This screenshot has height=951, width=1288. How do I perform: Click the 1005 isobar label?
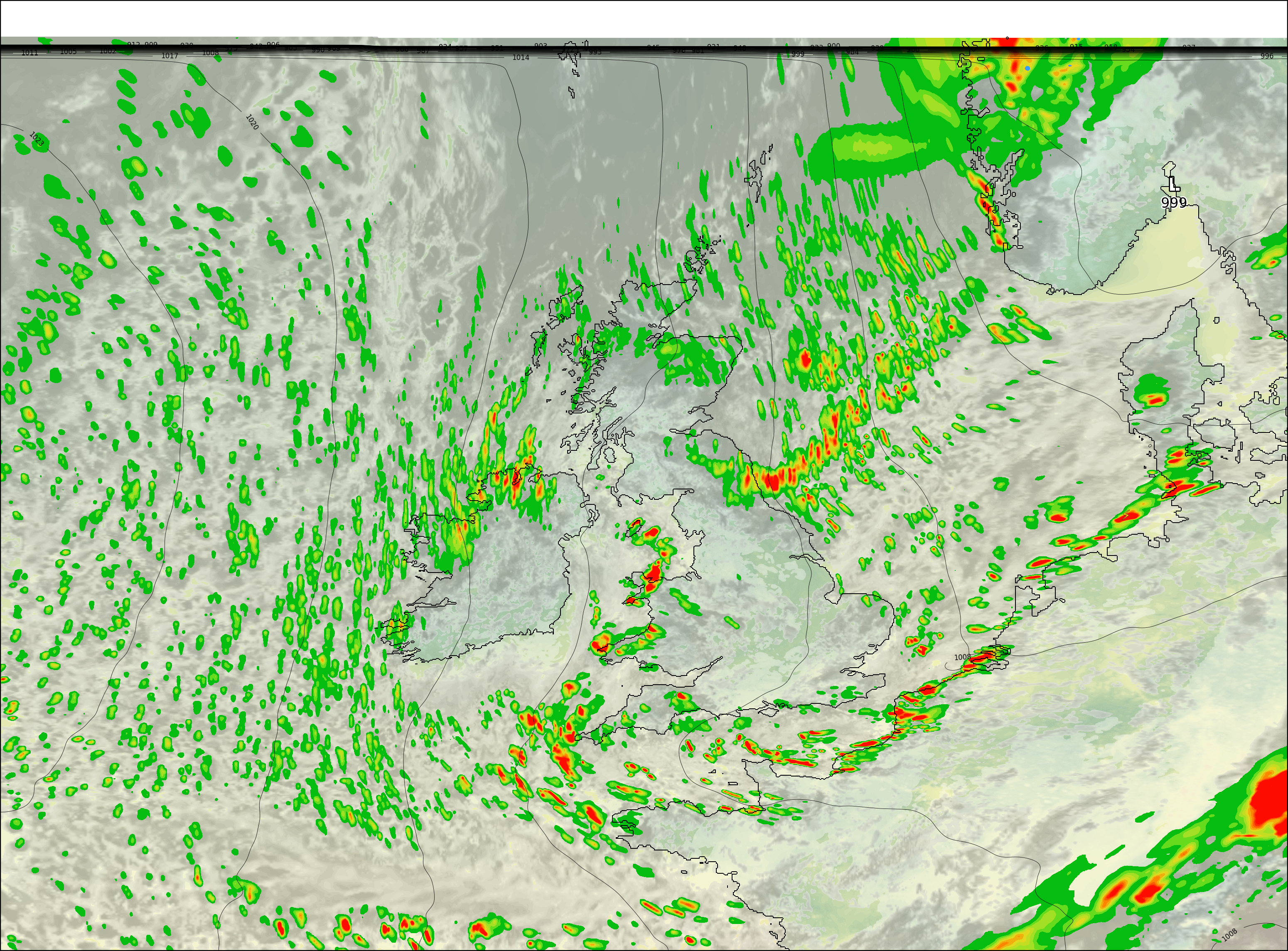tap(68, 52)
